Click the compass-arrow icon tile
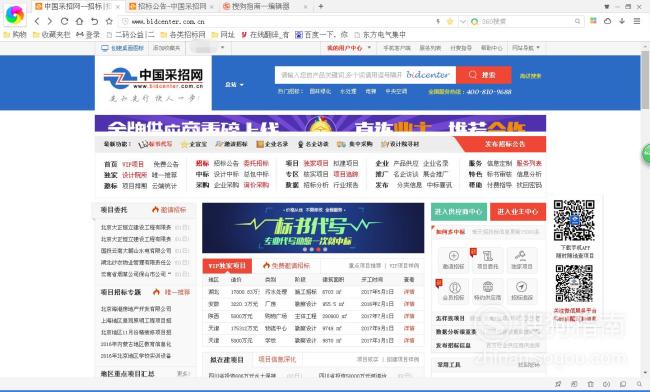Screen dimensions: 650x392 pyautogui.click(x=521, y=291)
